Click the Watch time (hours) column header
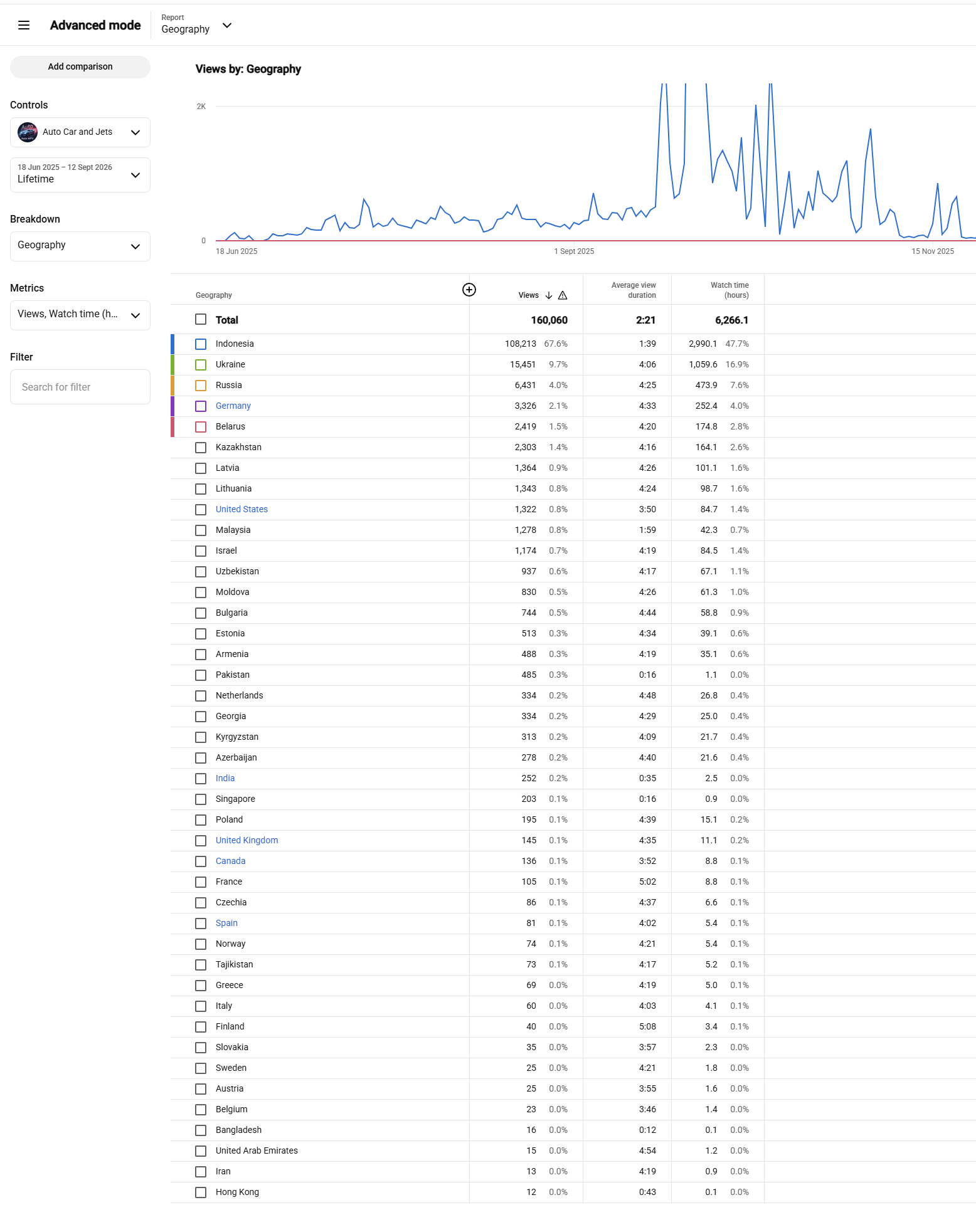The width and height of the screenshot is (976, 1232). (x=729, y=290)
